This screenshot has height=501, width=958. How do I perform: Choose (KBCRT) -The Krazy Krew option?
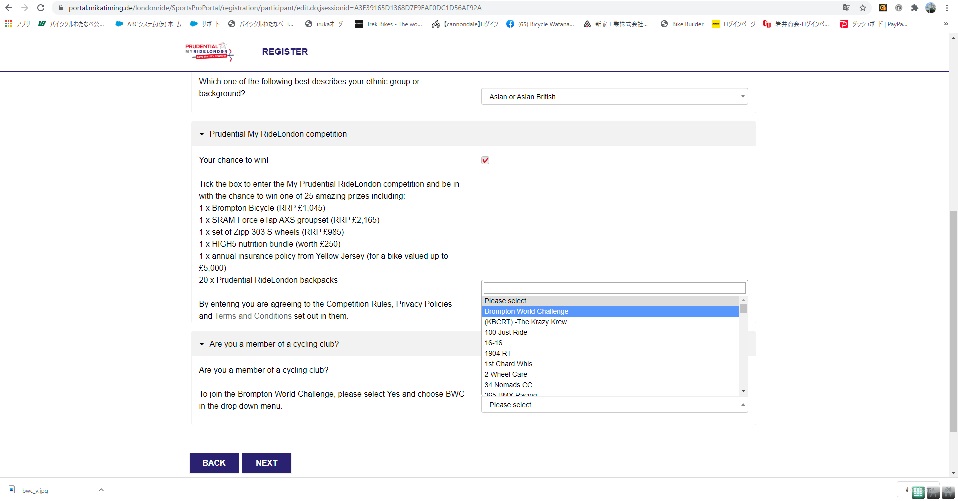(611, 322)
